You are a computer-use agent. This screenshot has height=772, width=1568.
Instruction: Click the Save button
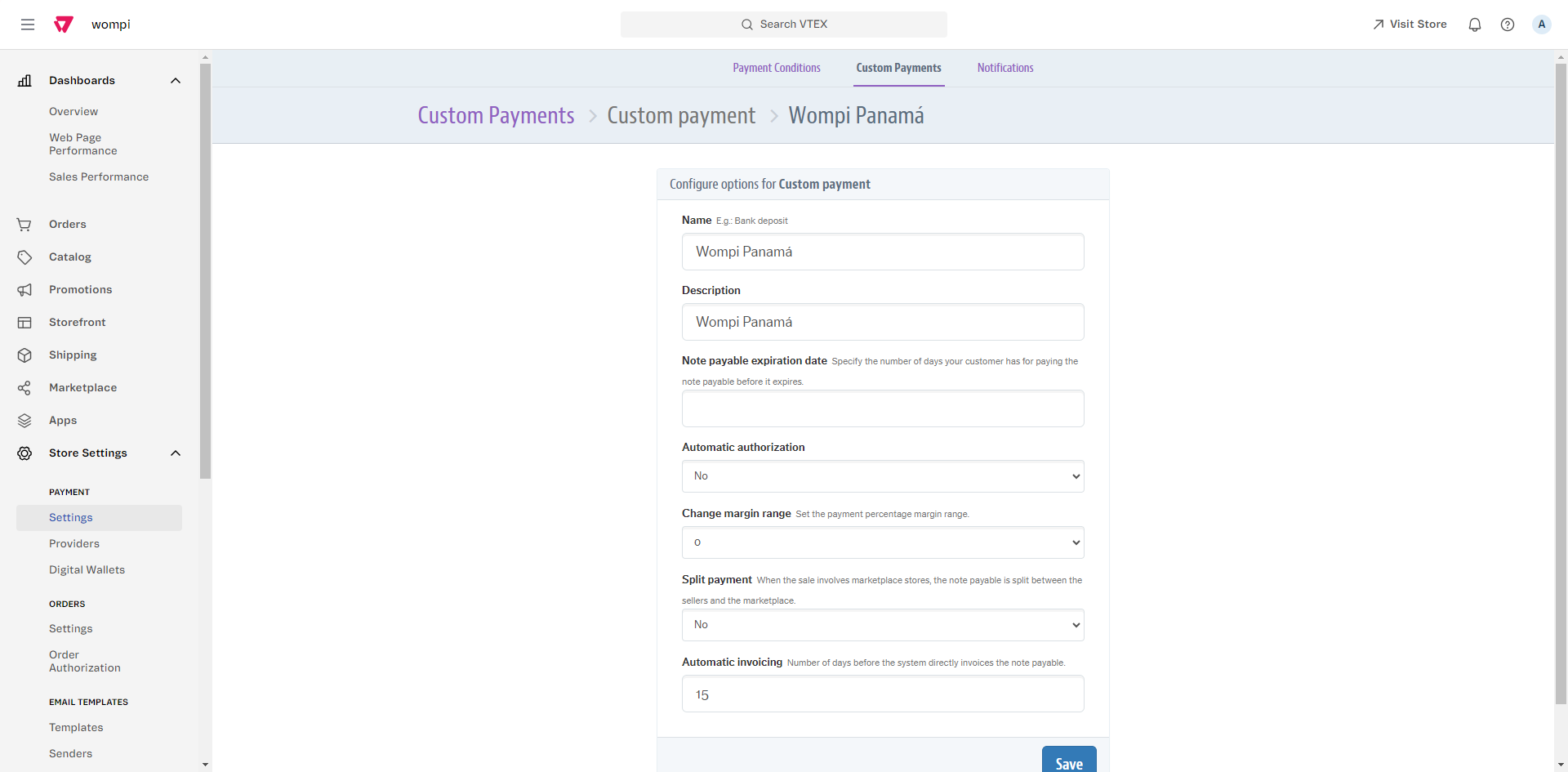tap(1069, 762)
